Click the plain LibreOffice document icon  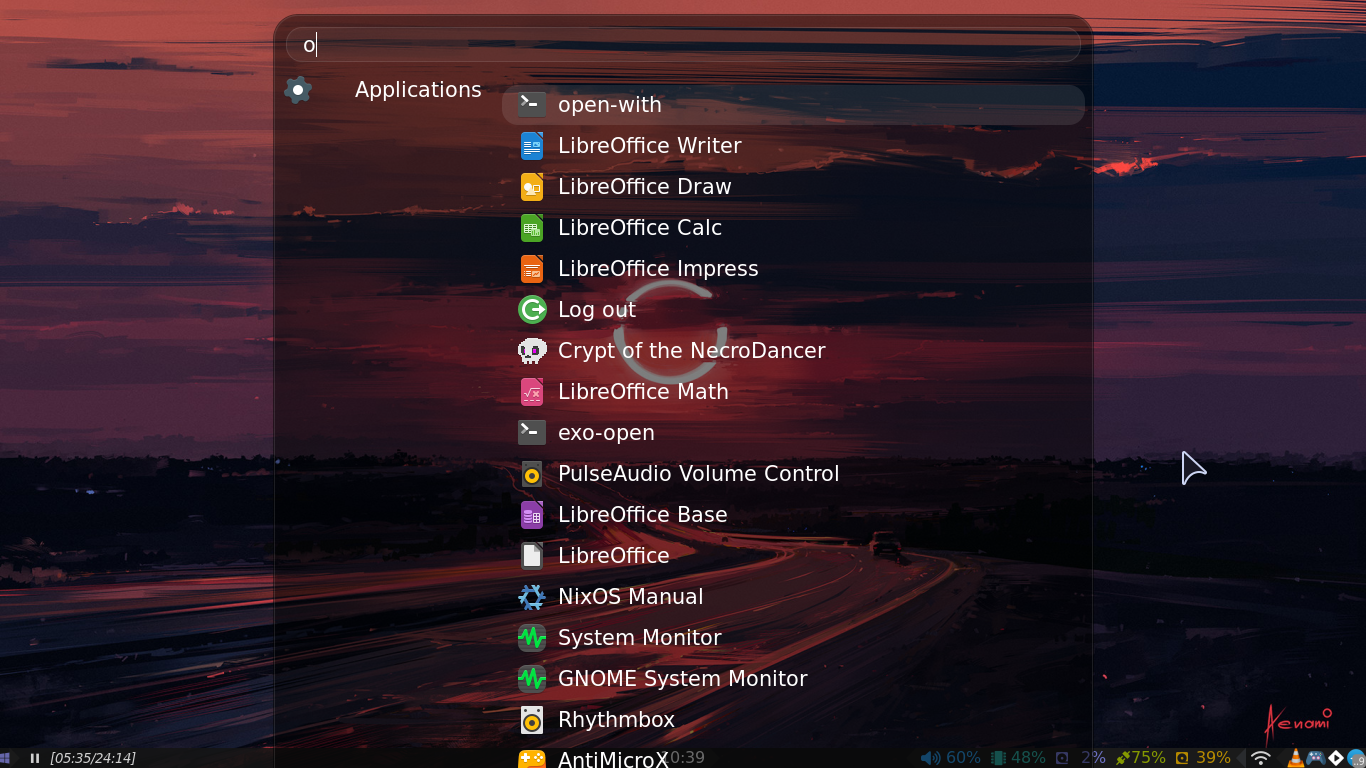(532, 556)
